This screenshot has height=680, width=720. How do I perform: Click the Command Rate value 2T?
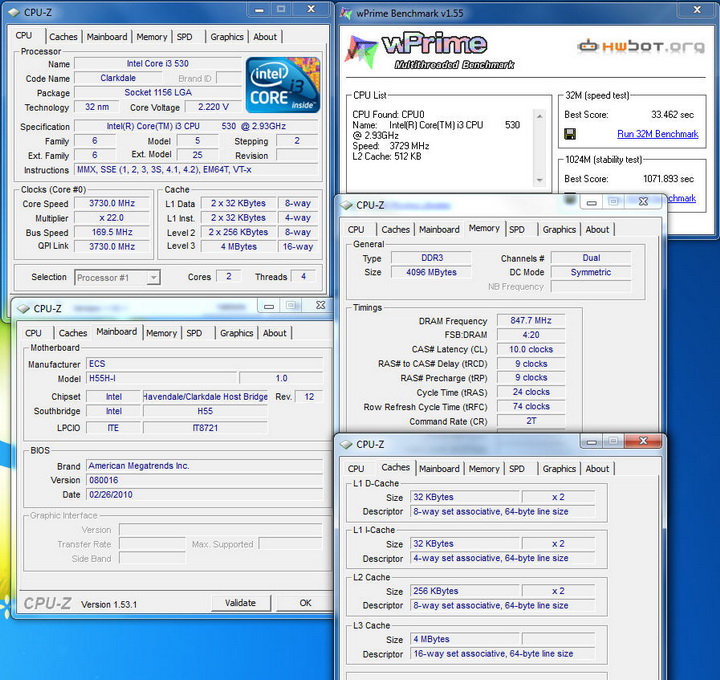(x=531, y=421)
